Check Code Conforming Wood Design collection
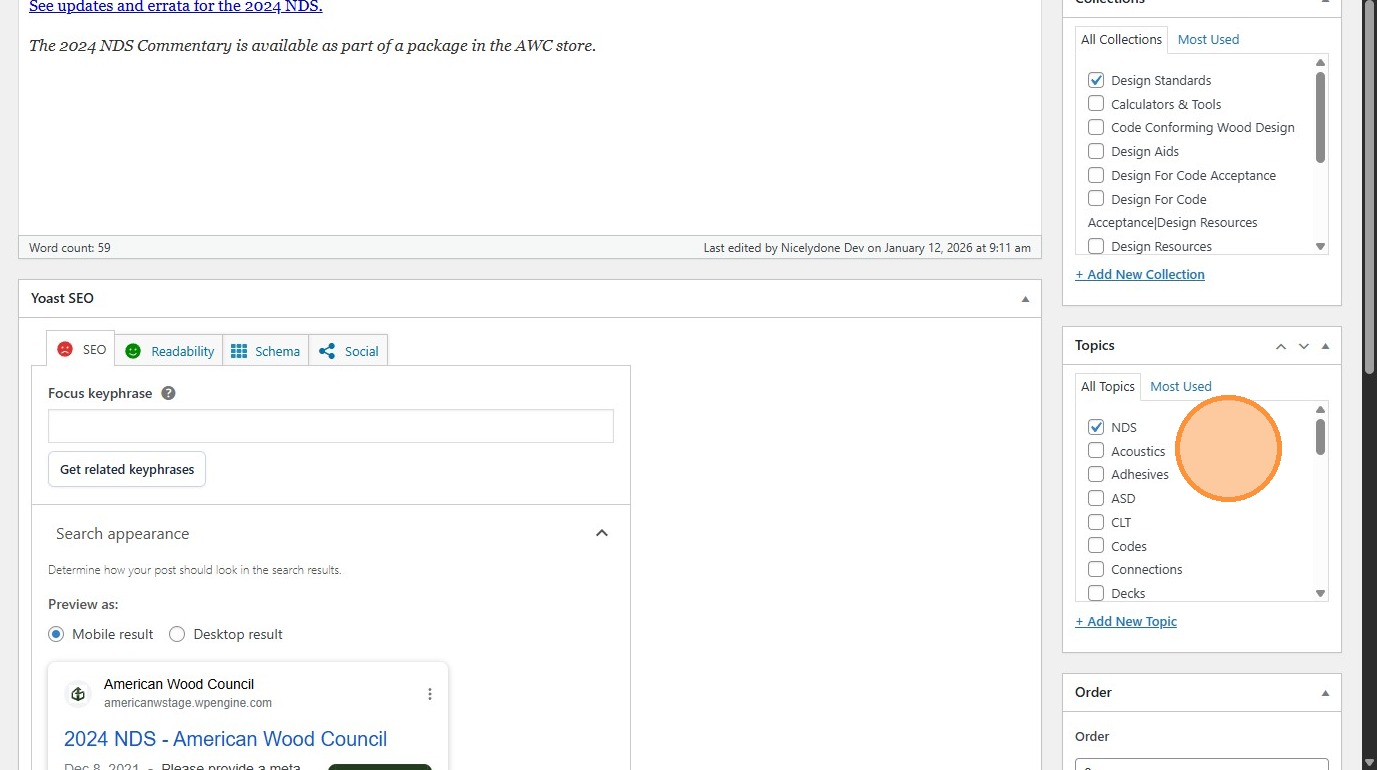The height and width of the screenshot is (770, 1377). (1096, 127)
